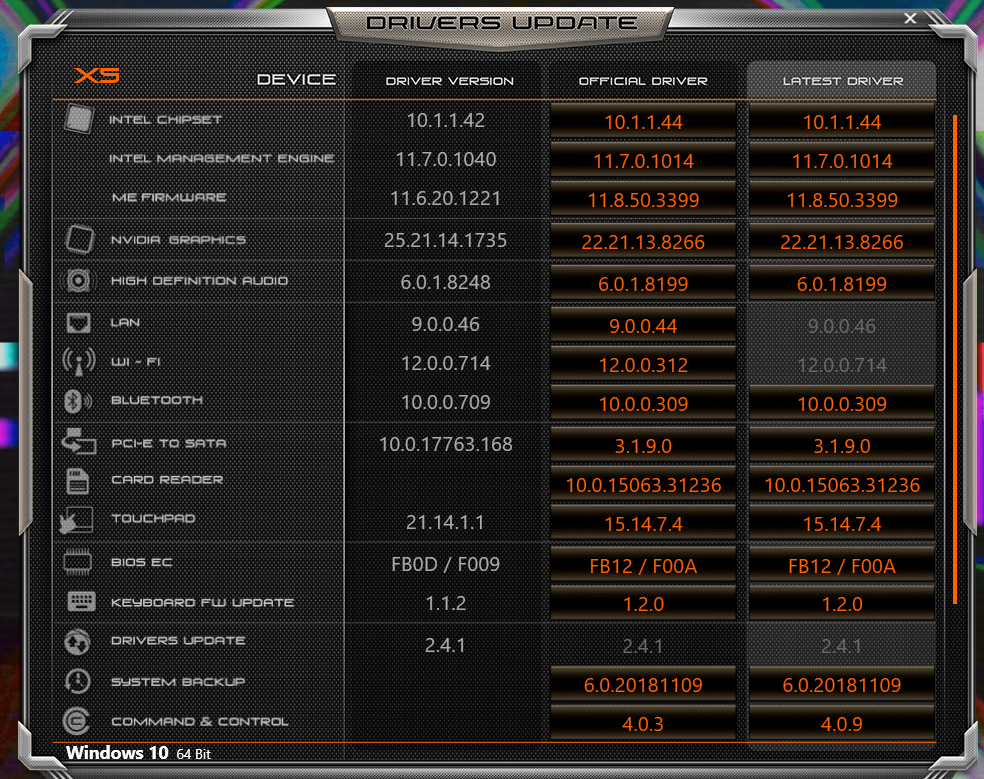Click the greyed latest Wi-Fi version 12.0.0.714
Screen dimensions: 984x779
(842, 365)
